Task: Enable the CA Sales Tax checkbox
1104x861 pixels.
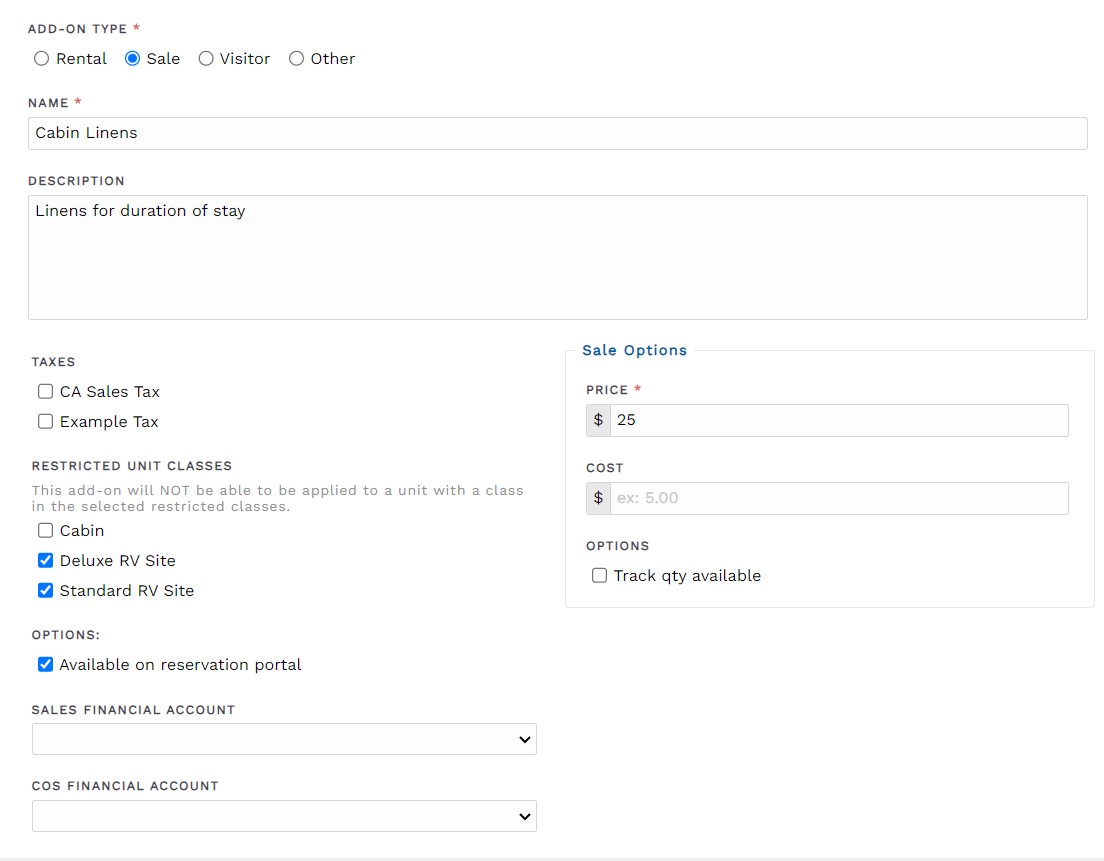Action: (45, 392)
